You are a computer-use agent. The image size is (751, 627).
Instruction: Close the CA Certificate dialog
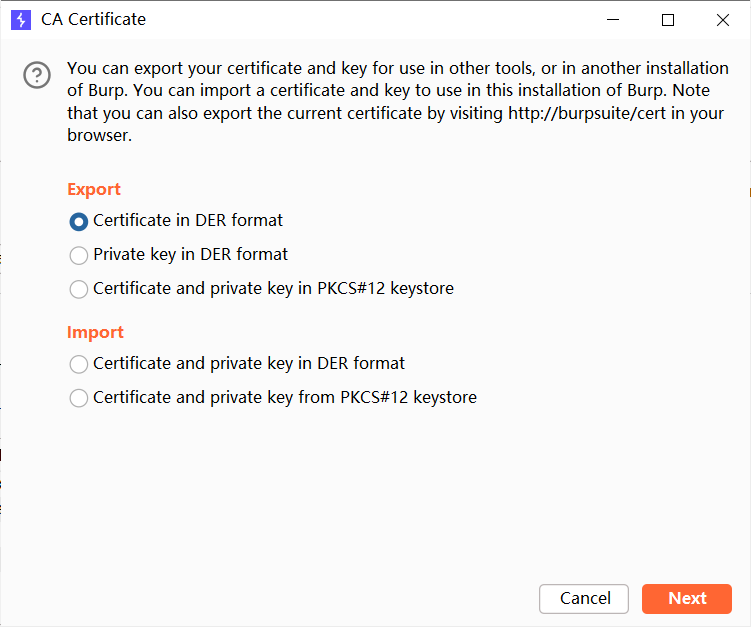click(x=722, y=19)
